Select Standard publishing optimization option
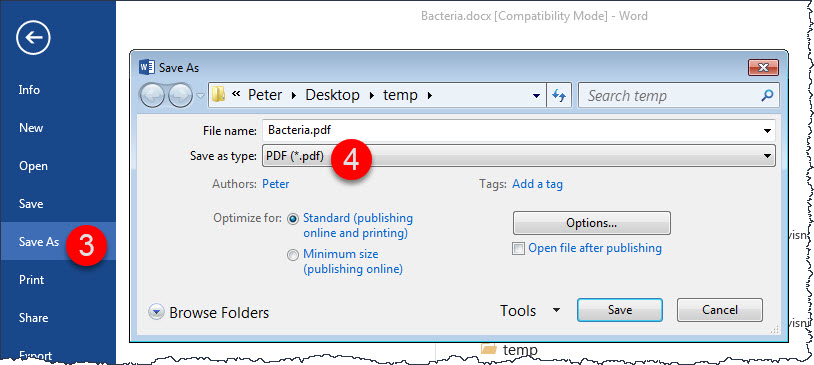 click(x=293, y=219)
